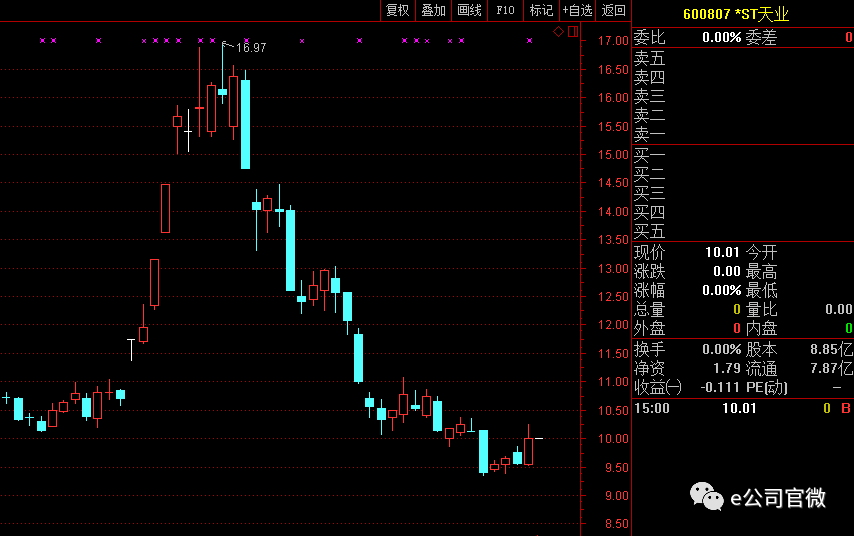Click the 净资 value 1.79

pos(727,368)
